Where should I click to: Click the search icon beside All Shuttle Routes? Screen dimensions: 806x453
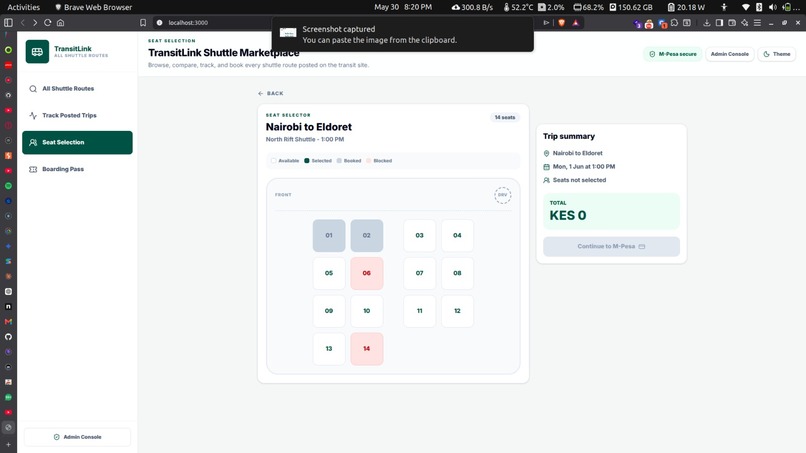coord(33,89)
